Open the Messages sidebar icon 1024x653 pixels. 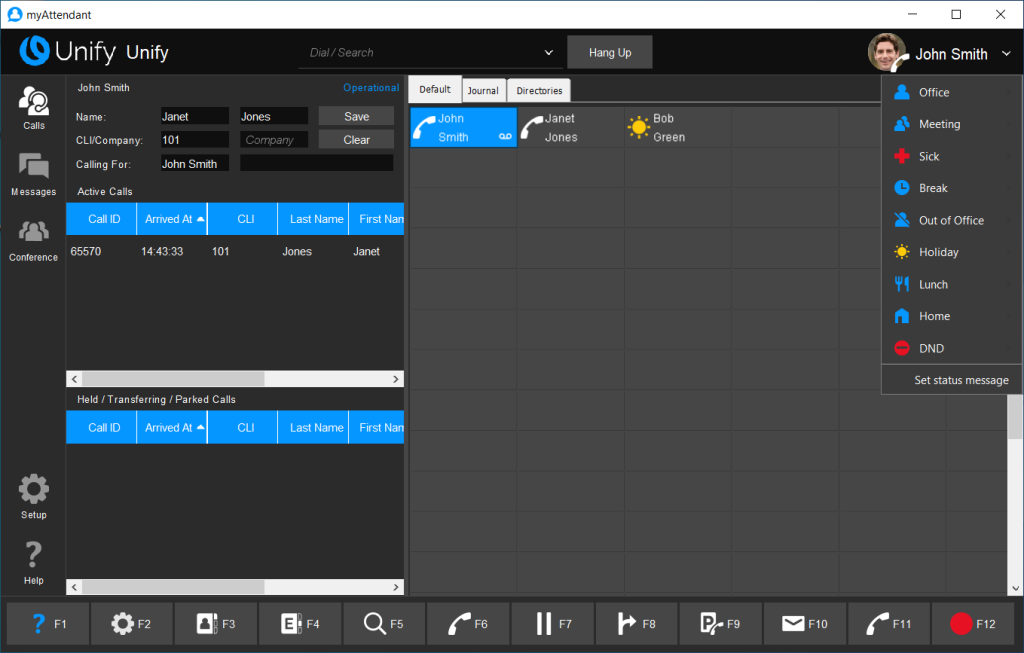coord(33,173)
